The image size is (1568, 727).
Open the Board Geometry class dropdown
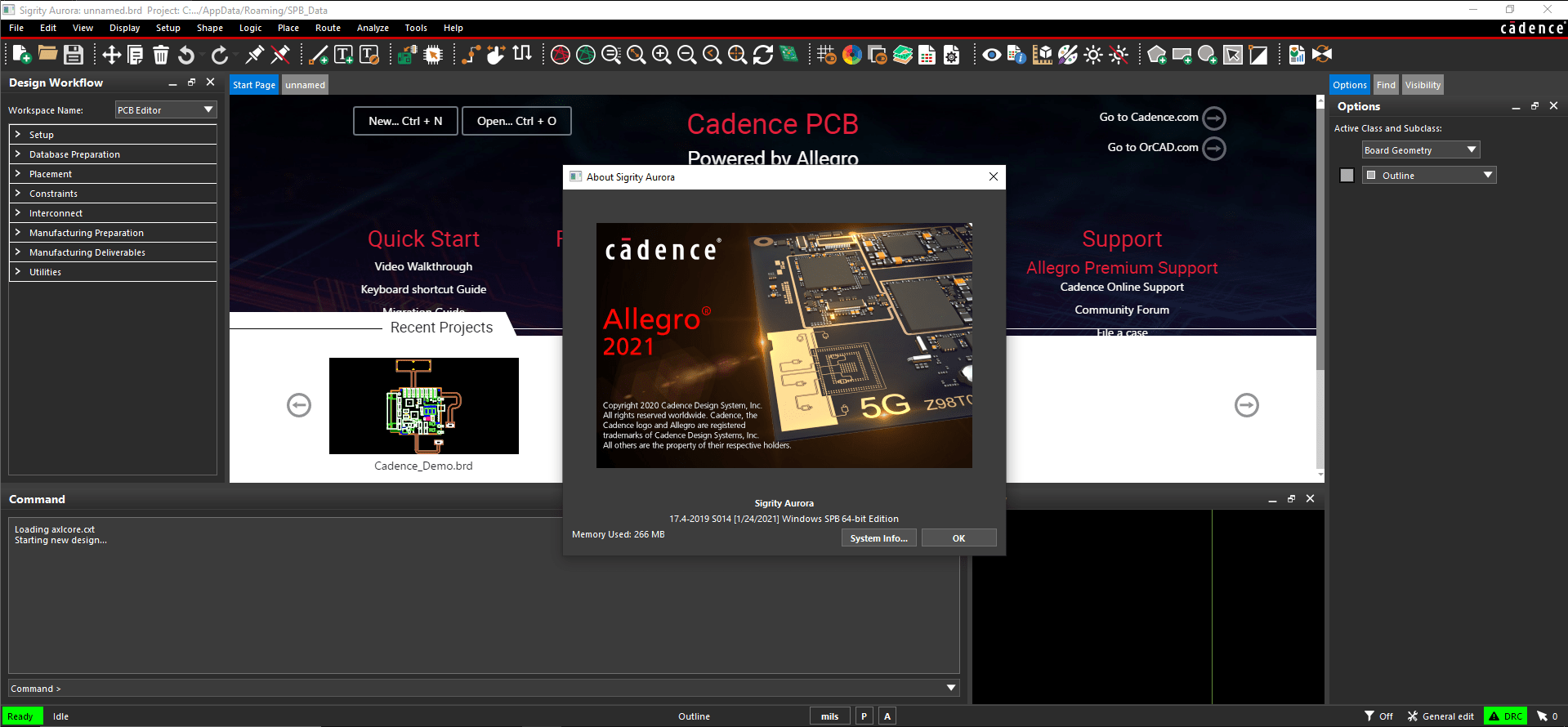1420,150
